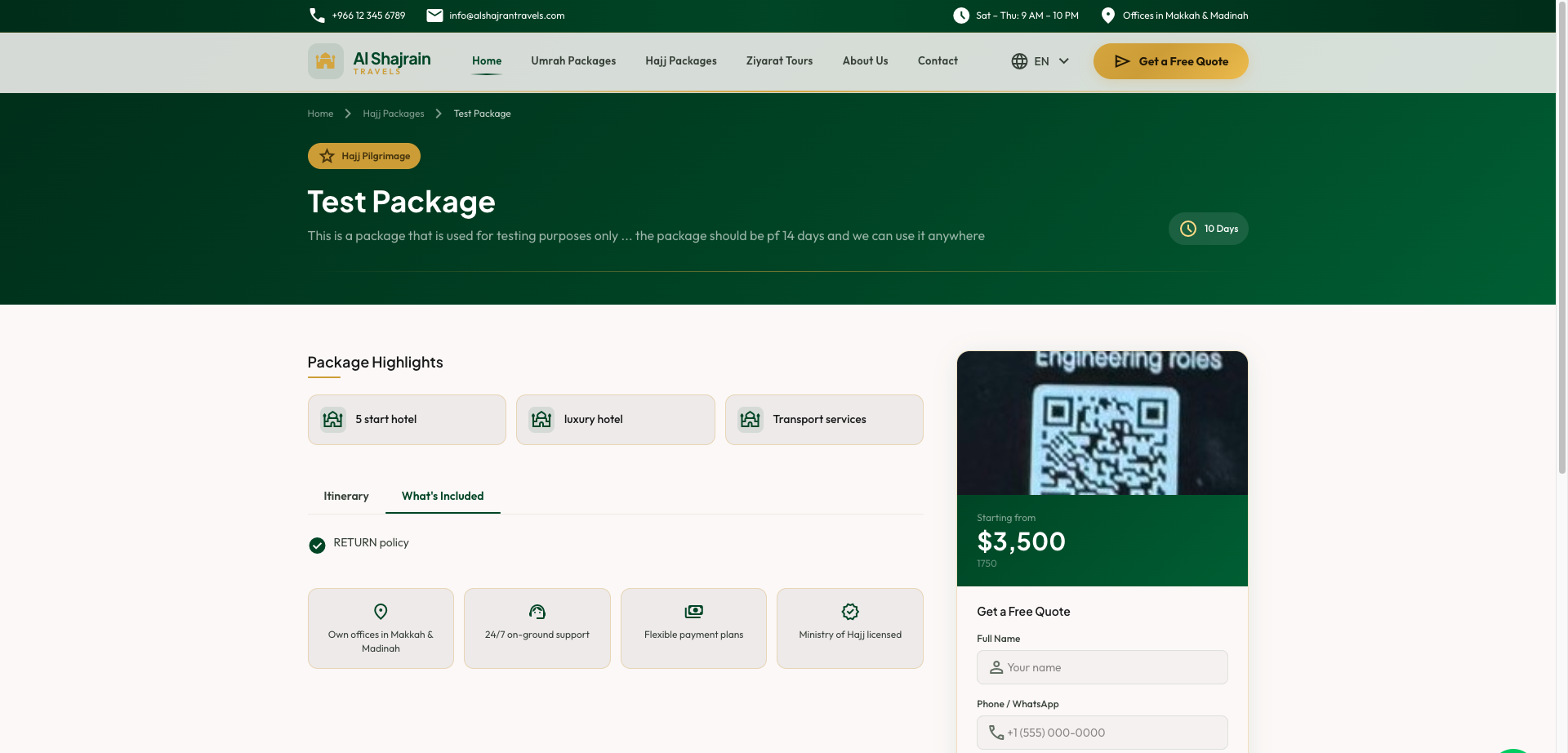Click the Package Highlights heading
1568x753 pixels.
375,363
